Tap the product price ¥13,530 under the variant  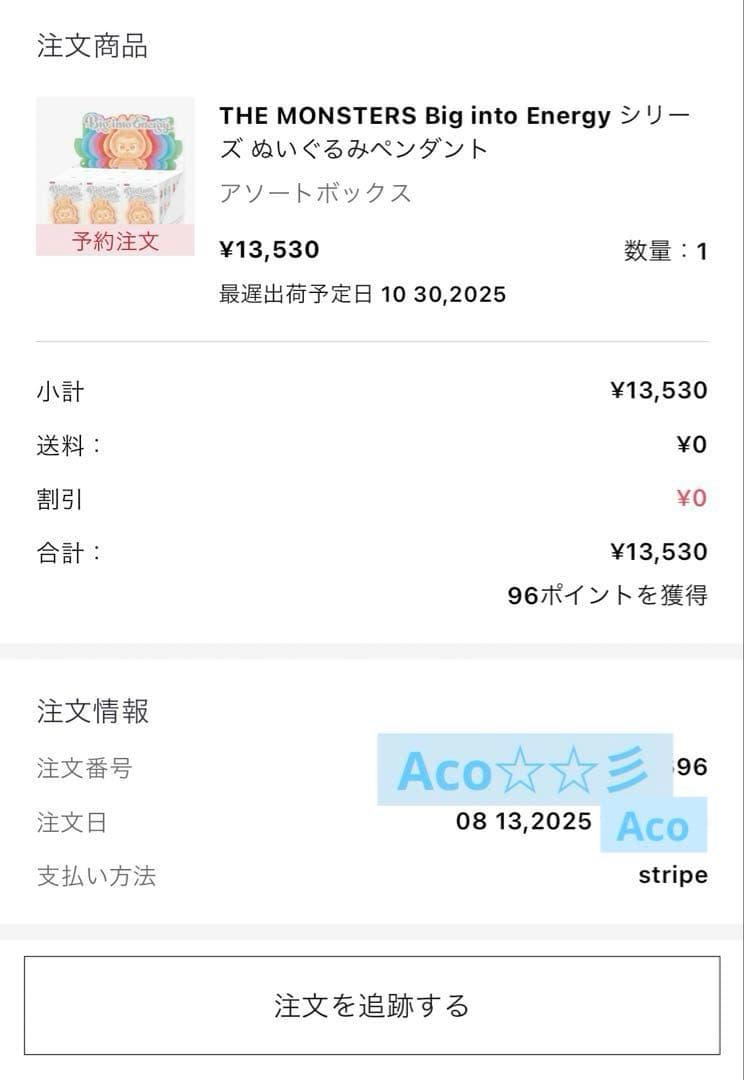click(x=270, y=249)
